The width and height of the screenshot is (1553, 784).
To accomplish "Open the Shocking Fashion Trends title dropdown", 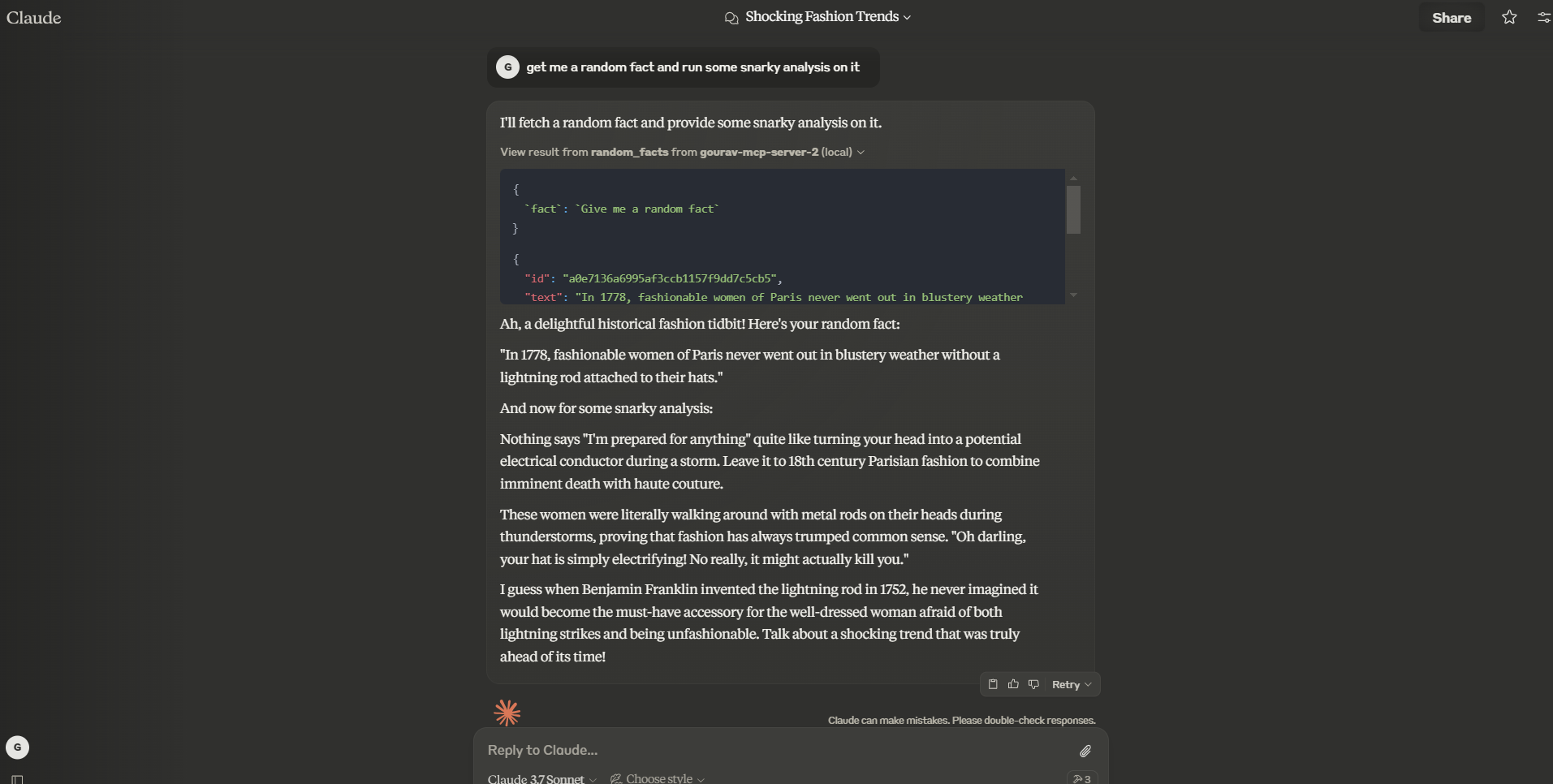I will 827,17.
